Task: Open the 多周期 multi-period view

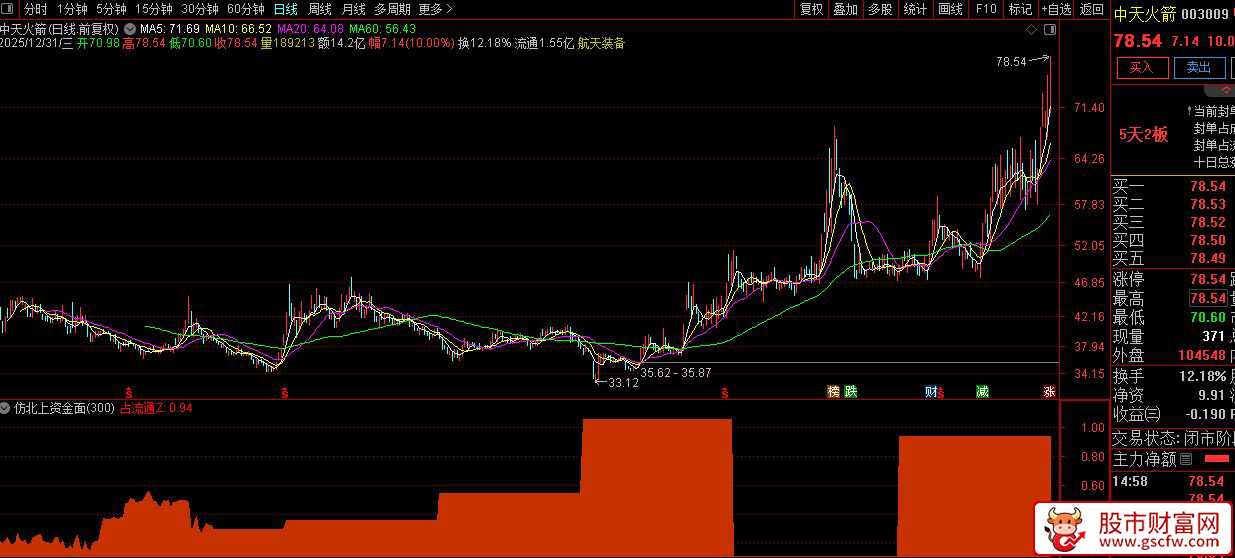Action: [392, 9]
